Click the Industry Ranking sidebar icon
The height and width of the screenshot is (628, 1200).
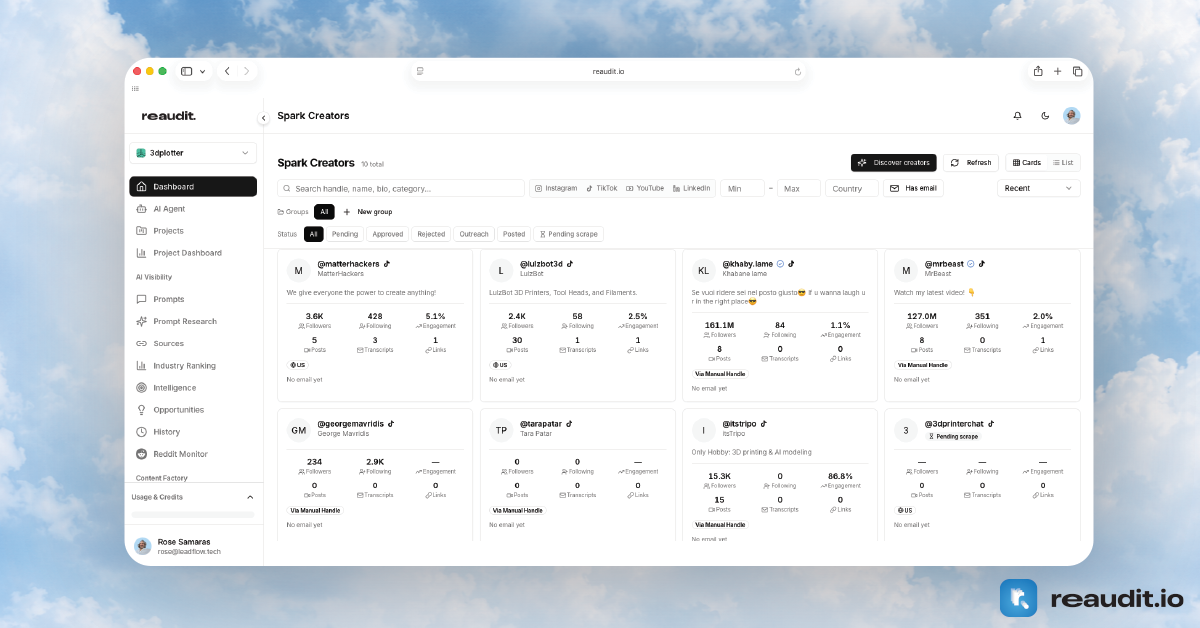[142, 365]
